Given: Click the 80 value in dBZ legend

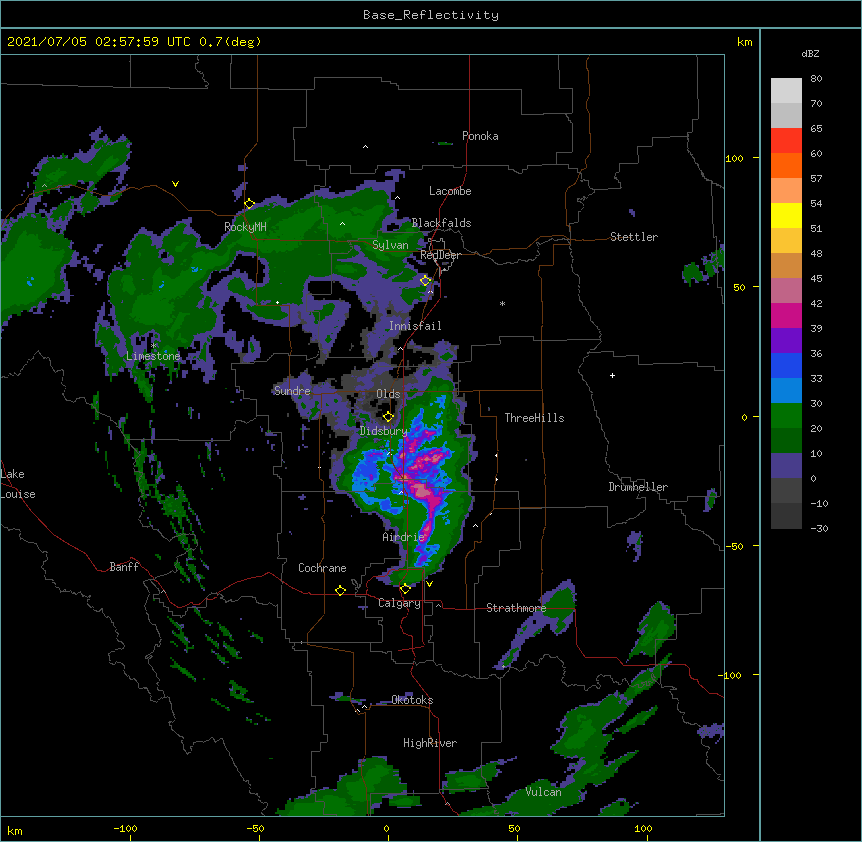Looking at the screenshot, I should (x=816, y=79).
